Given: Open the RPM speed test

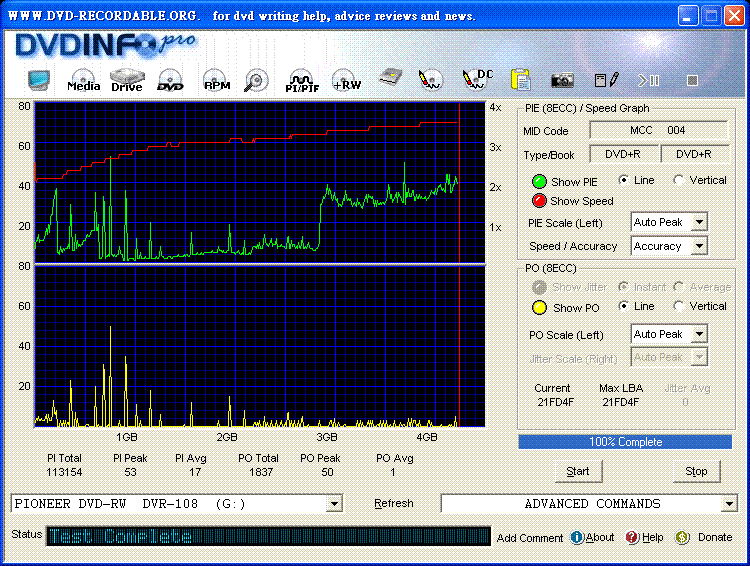Looking at the screenshot, I should coord(216,80).
